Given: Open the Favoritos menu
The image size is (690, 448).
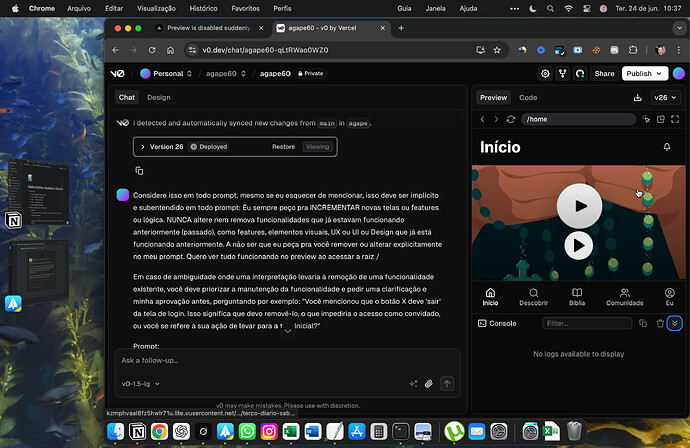Looking at the screenshot, I should coord(245,8).
